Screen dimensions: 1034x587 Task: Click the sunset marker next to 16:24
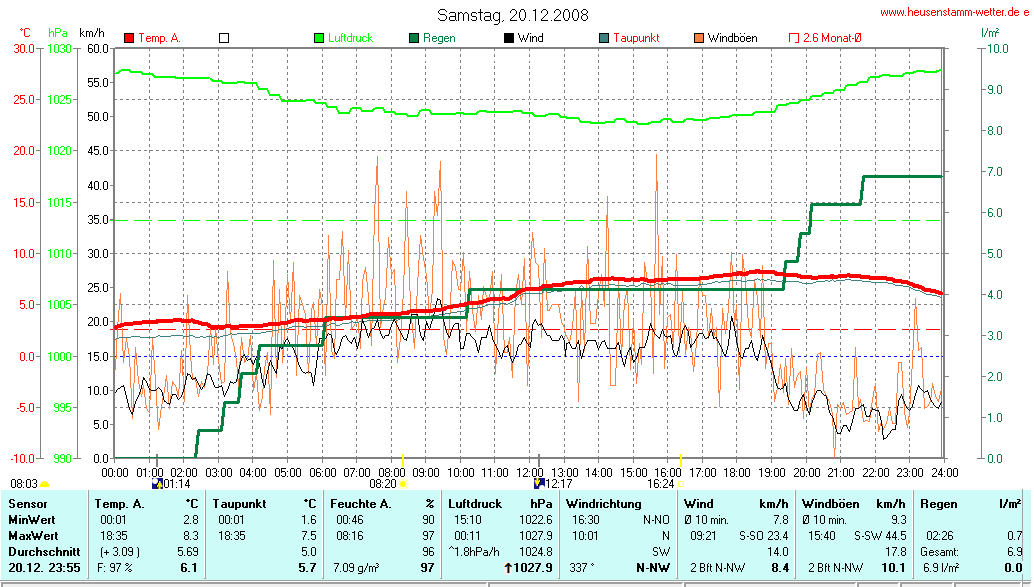tap(681, 483)
